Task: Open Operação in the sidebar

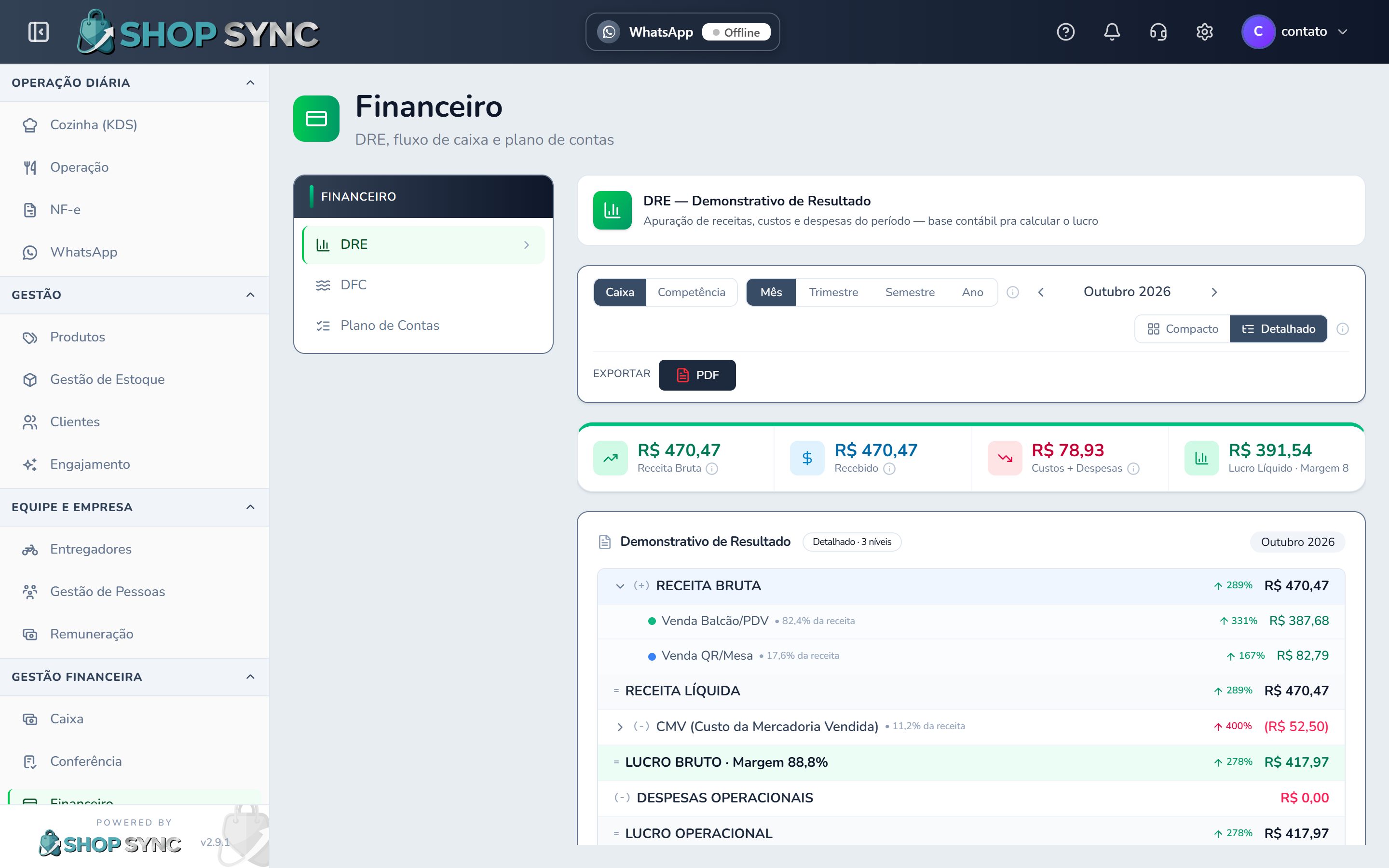Action: [x=134, y=167]
